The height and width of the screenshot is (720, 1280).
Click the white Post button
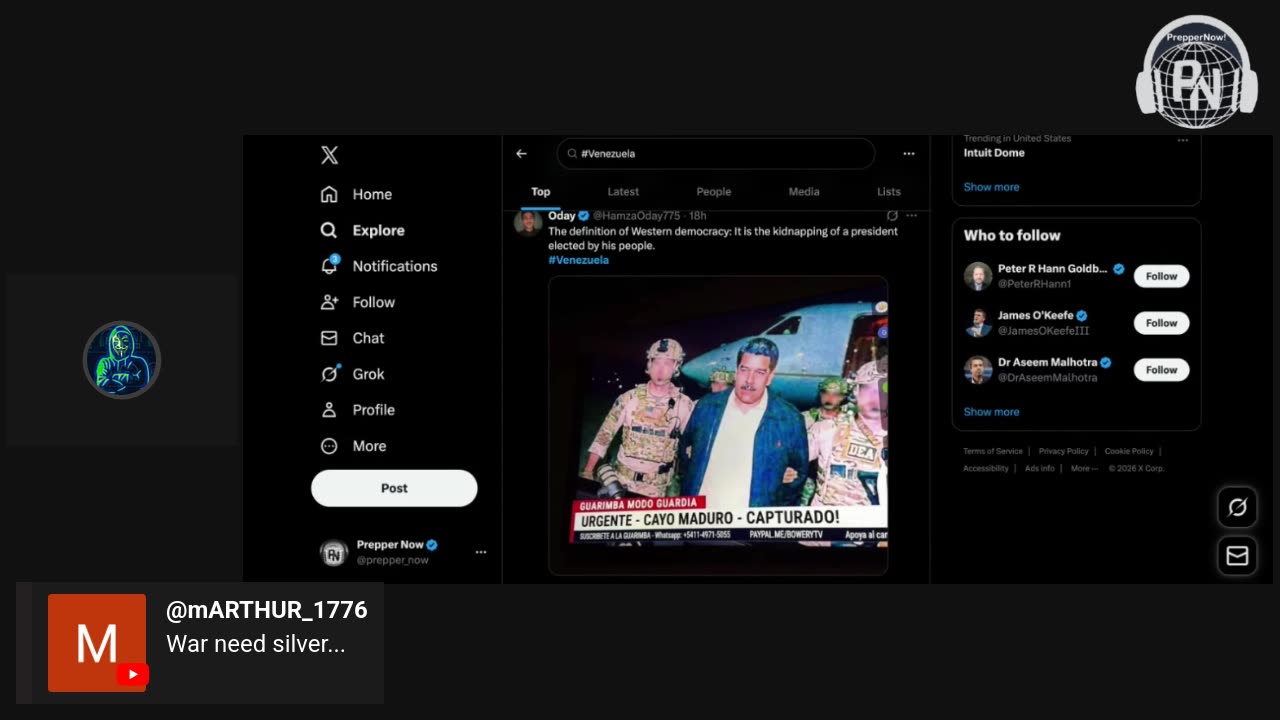click(x=394, y=488)
